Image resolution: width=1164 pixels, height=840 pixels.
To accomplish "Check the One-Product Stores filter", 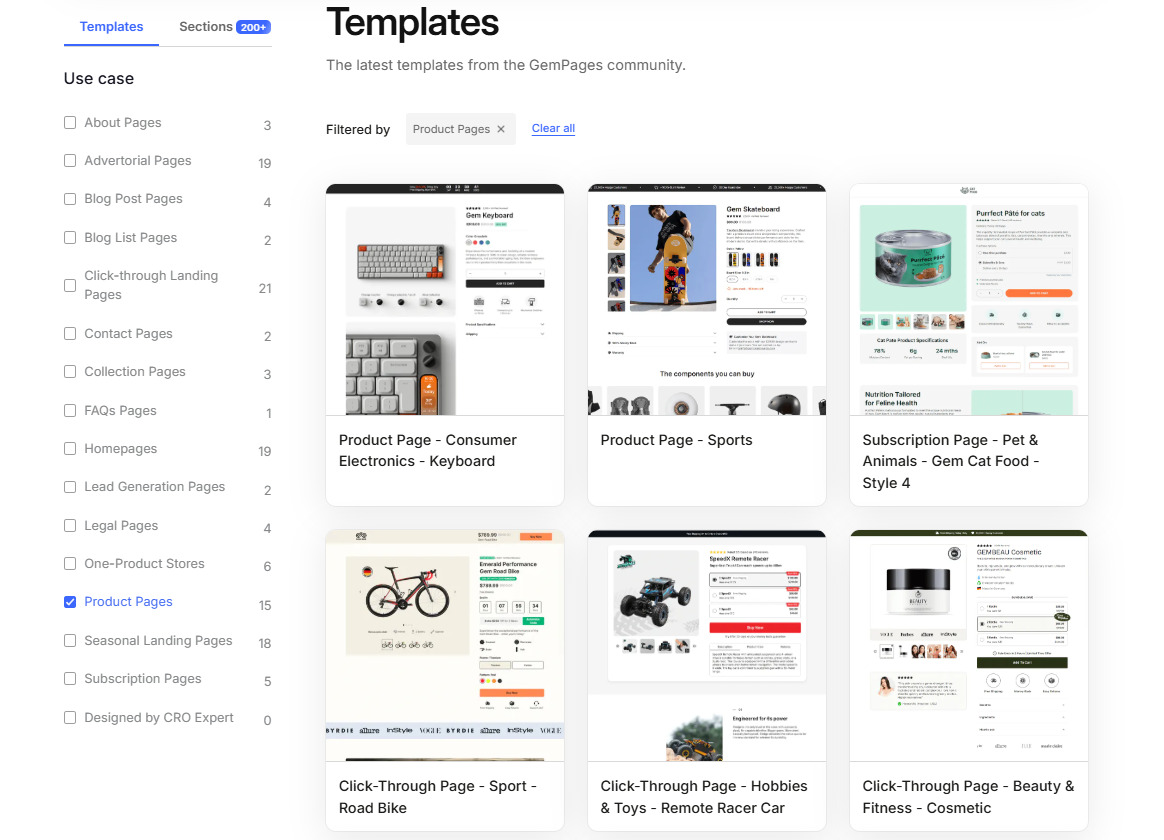I will 69,563.
